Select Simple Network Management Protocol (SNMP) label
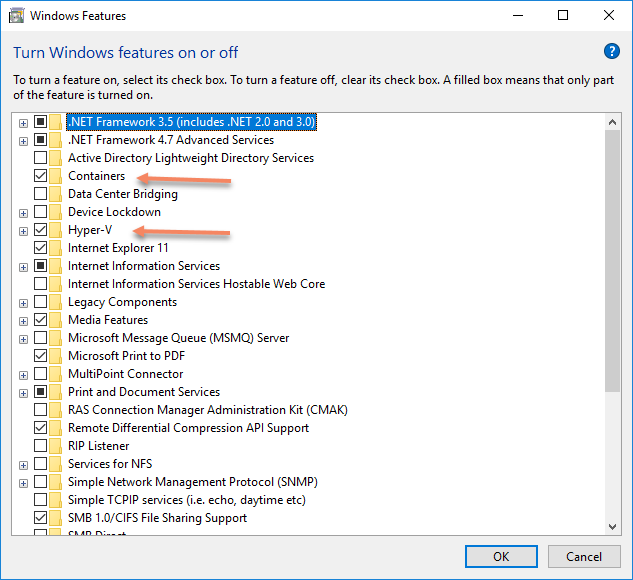633x580 pixels. [x=193, y=482]
